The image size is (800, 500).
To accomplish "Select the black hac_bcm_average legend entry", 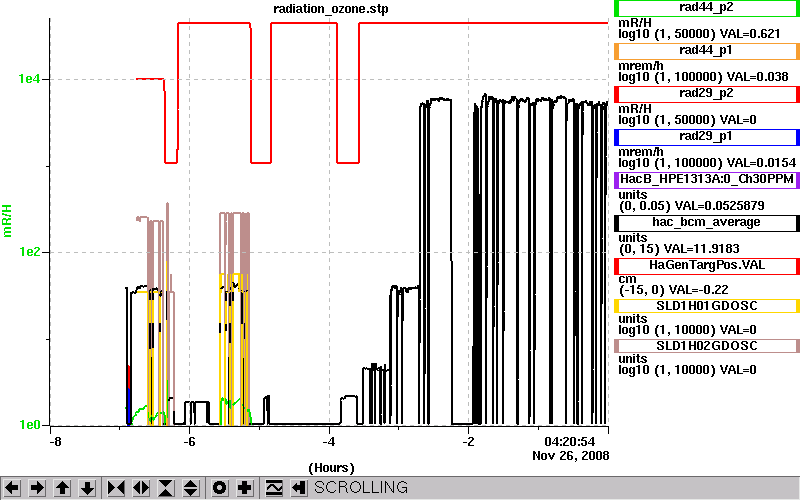I will point(706,222).
